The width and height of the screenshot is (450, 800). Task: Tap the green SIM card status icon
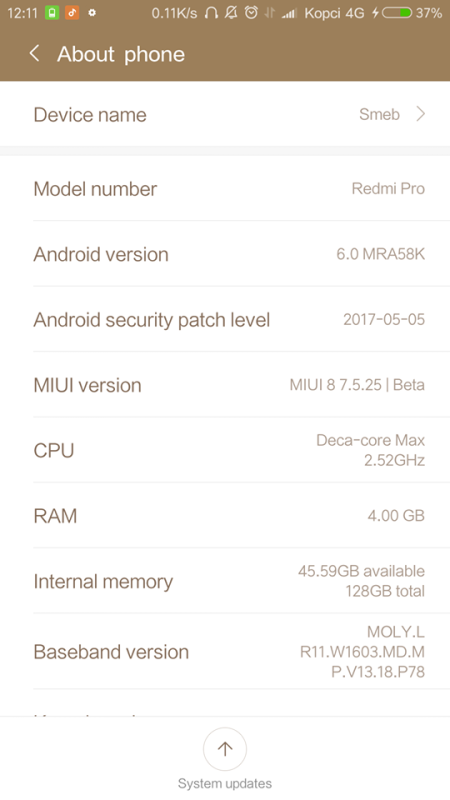52,13
